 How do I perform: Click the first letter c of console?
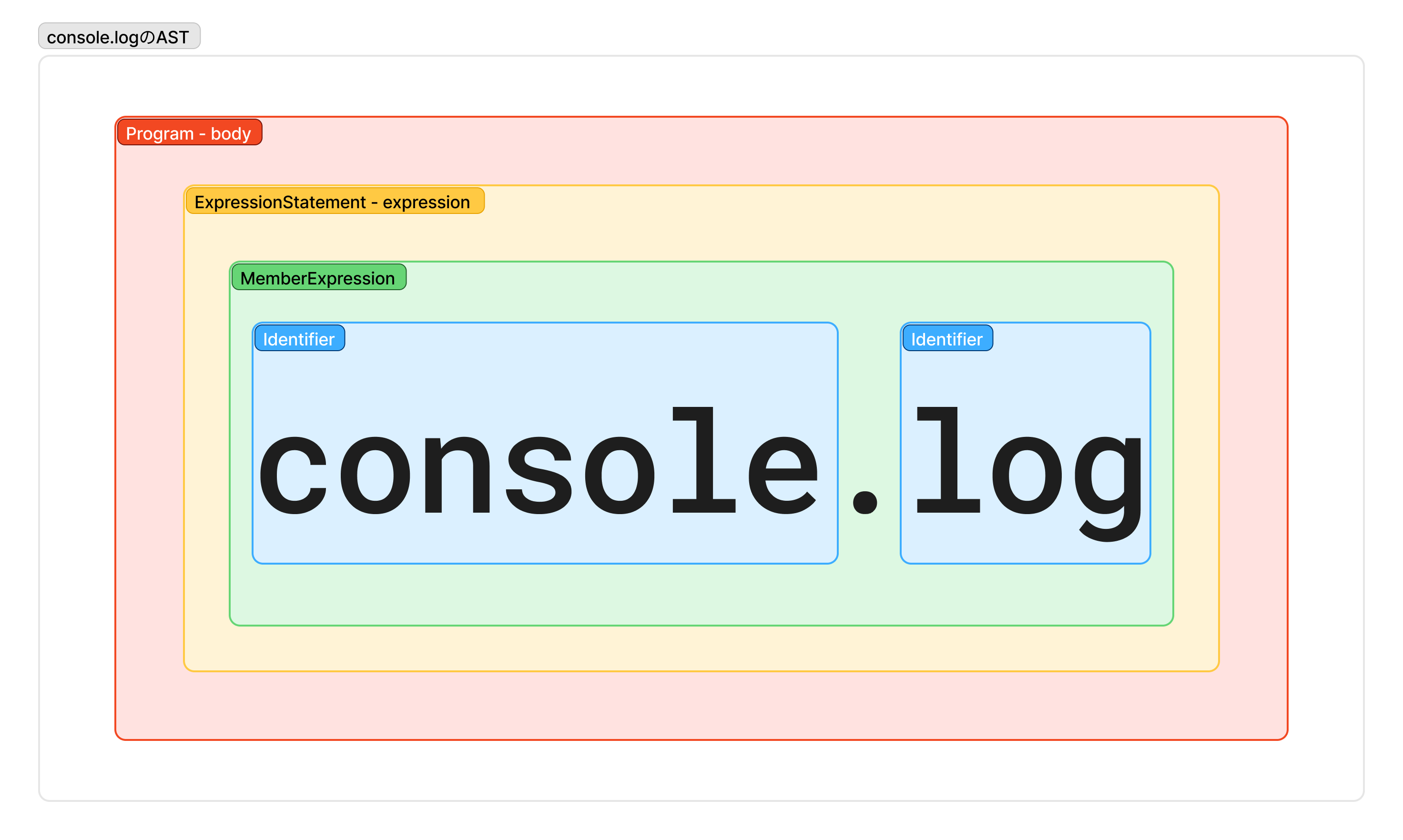293,476
